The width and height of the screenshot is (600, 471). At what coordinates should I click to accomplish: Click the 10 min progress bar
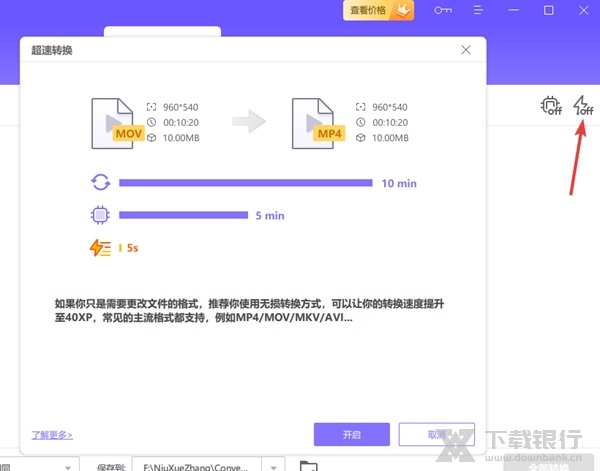(x=246, y=183)
